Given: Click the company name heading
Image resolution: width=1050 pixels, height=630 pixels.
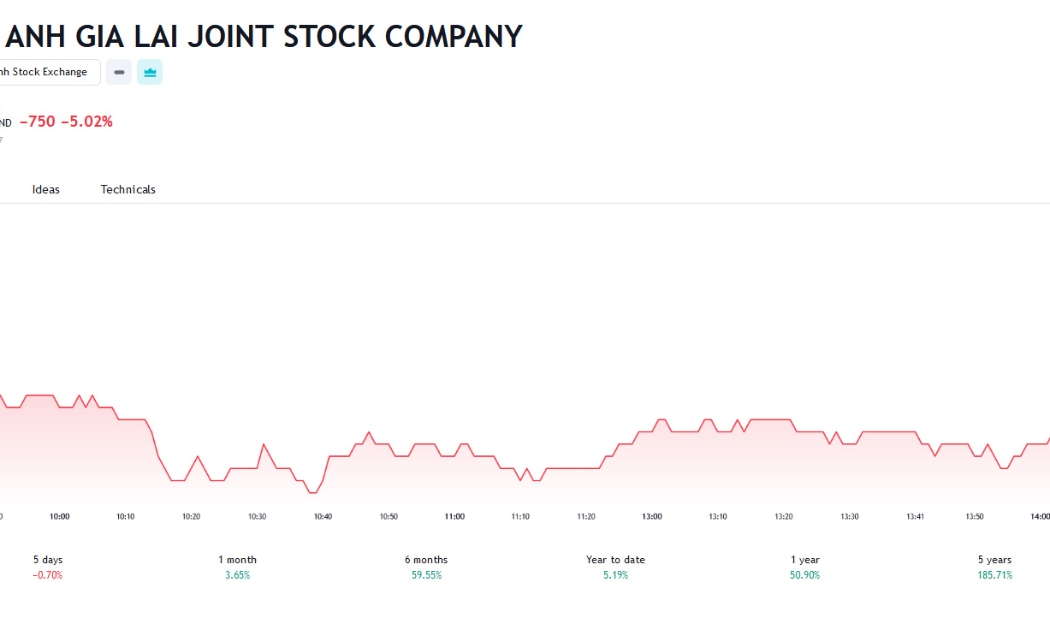Looking at the screenshot, I should (x=262, y=36).
